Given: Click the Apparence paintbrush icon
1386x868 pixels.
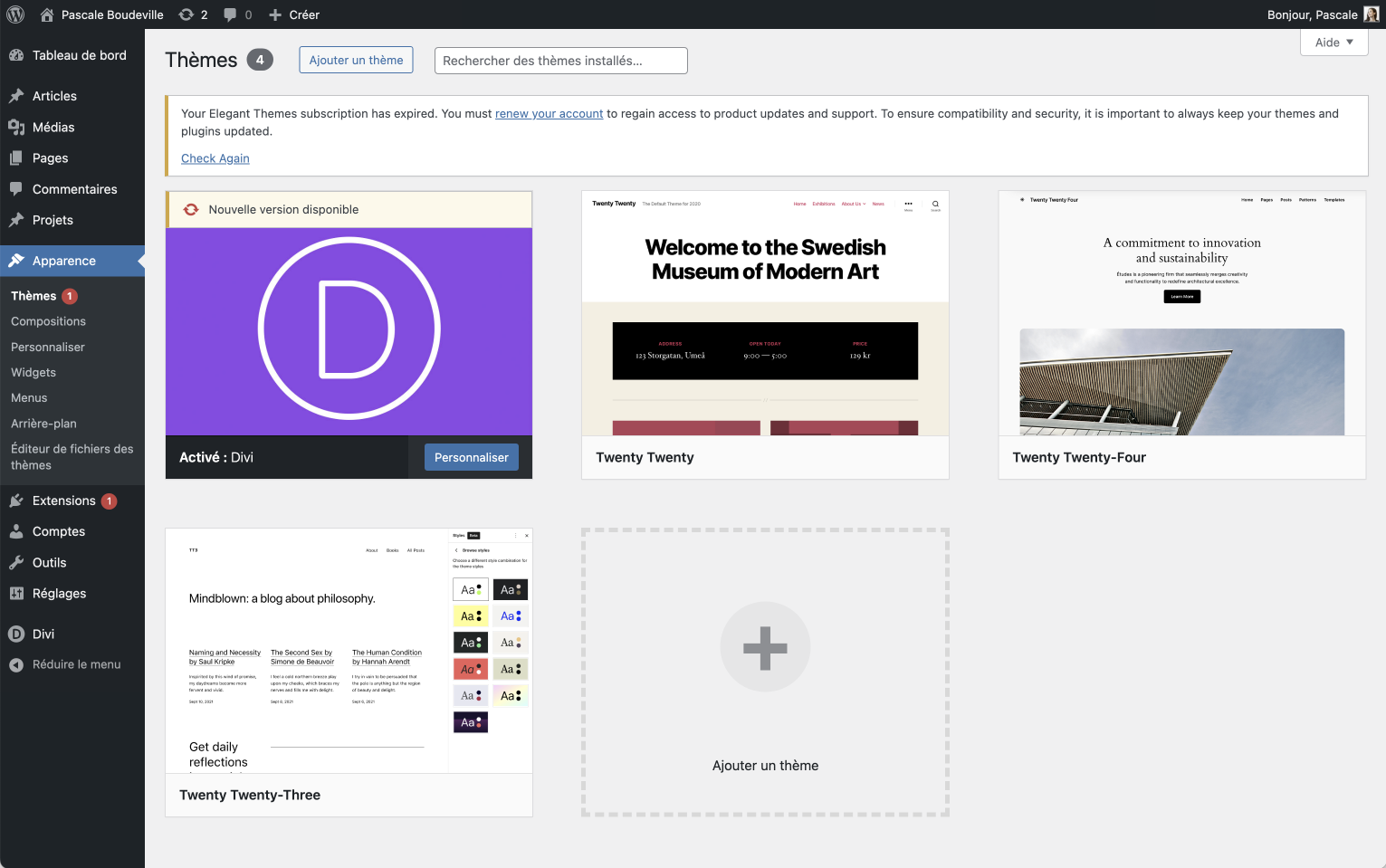Looking at the screenshot, I should 16,261.
